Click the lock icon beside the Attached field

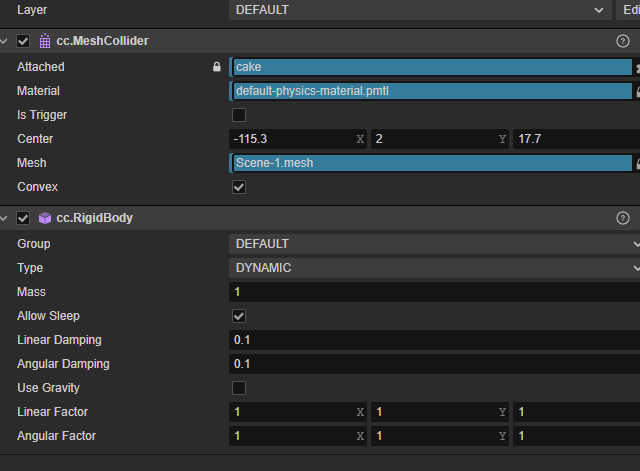[216, 67]
